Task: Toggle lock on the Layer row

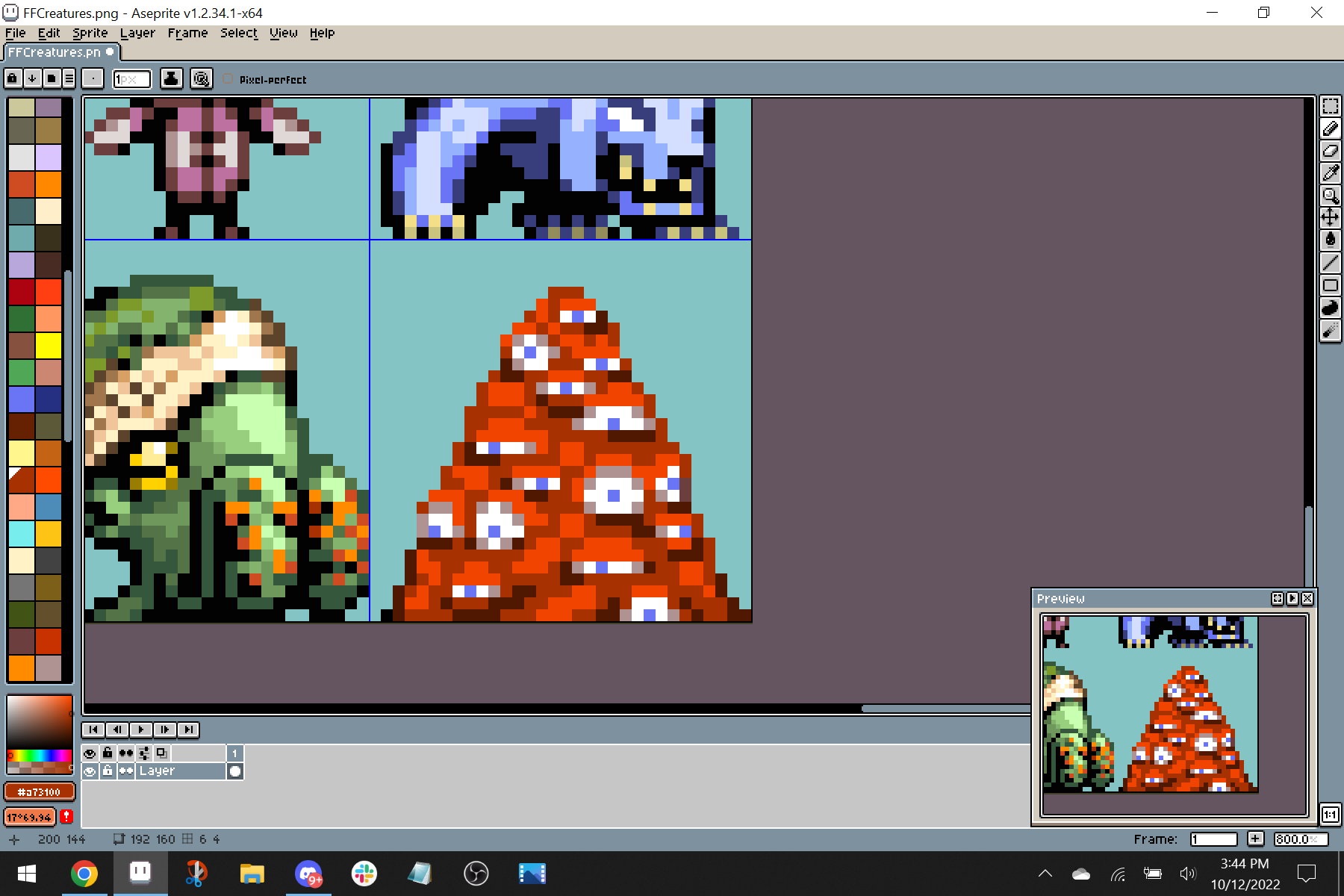Action: (x=108, y=771)
